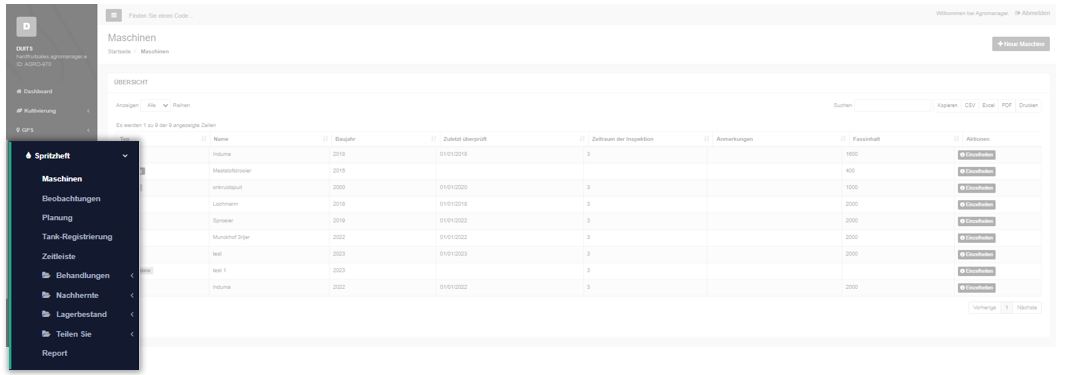Open Tank-Registrierung in the sidebar

point(77,237)
